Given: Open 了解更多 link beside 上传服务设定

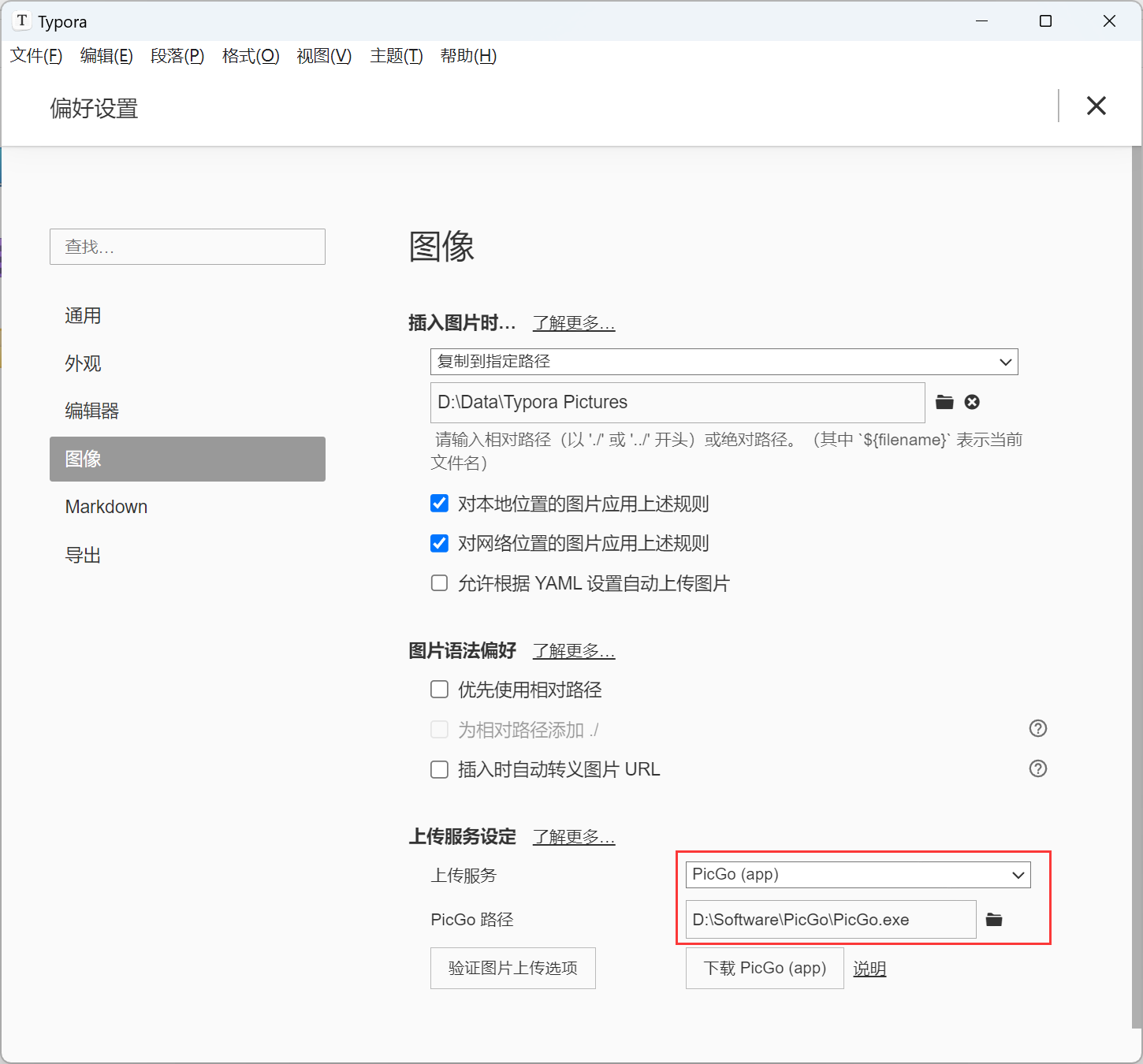Looking at the screenshot, I should (x=574, y=837).
